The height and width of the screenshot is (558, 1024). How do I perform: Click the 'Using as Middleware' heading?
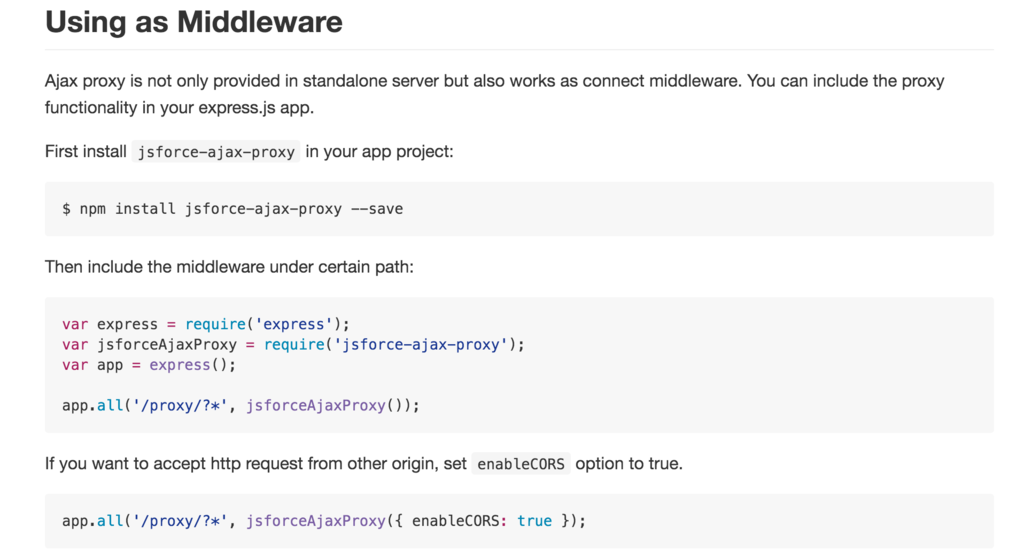(193, 22)
